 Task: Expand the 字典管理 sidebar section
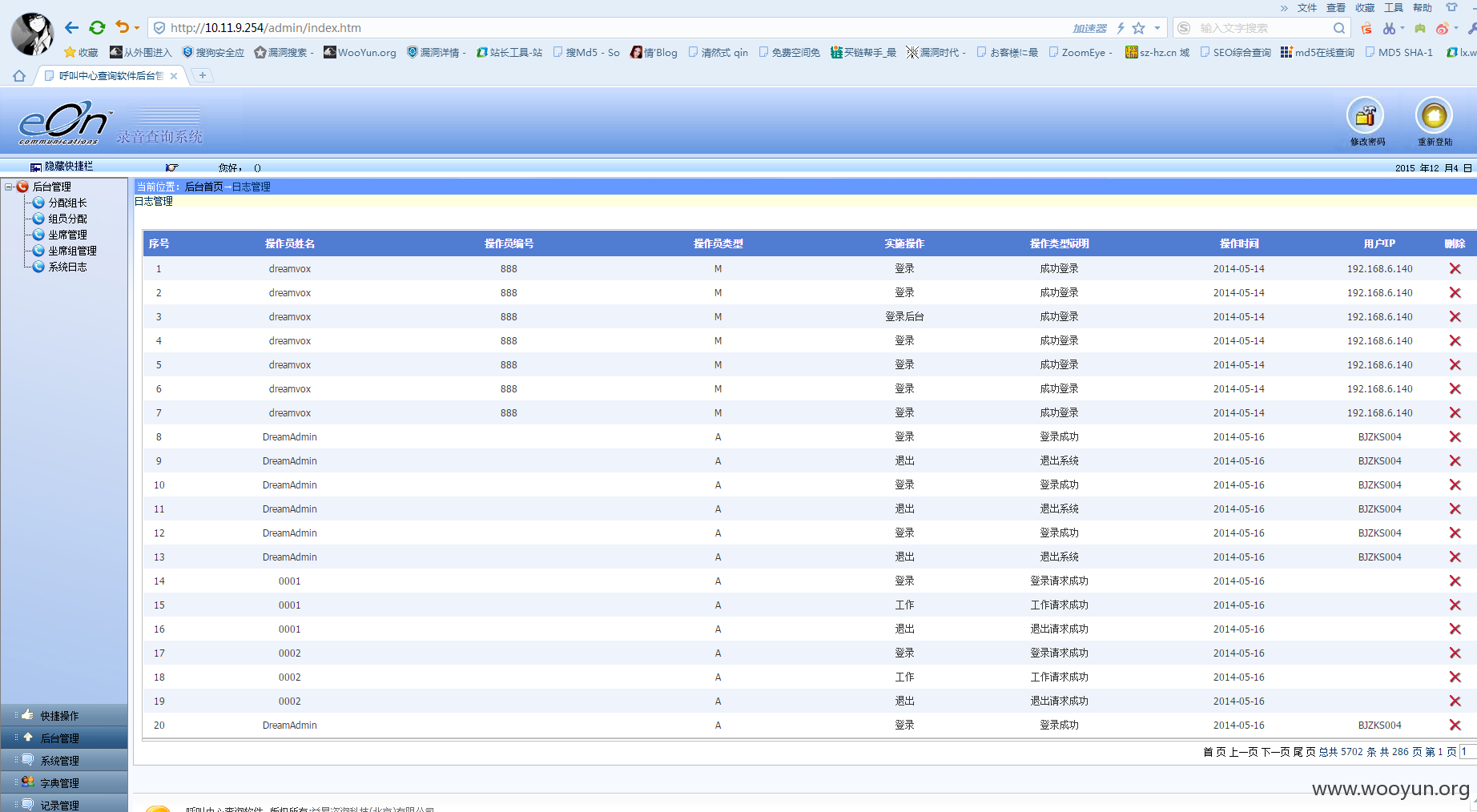pyautogui.click(x=64, y=782)
